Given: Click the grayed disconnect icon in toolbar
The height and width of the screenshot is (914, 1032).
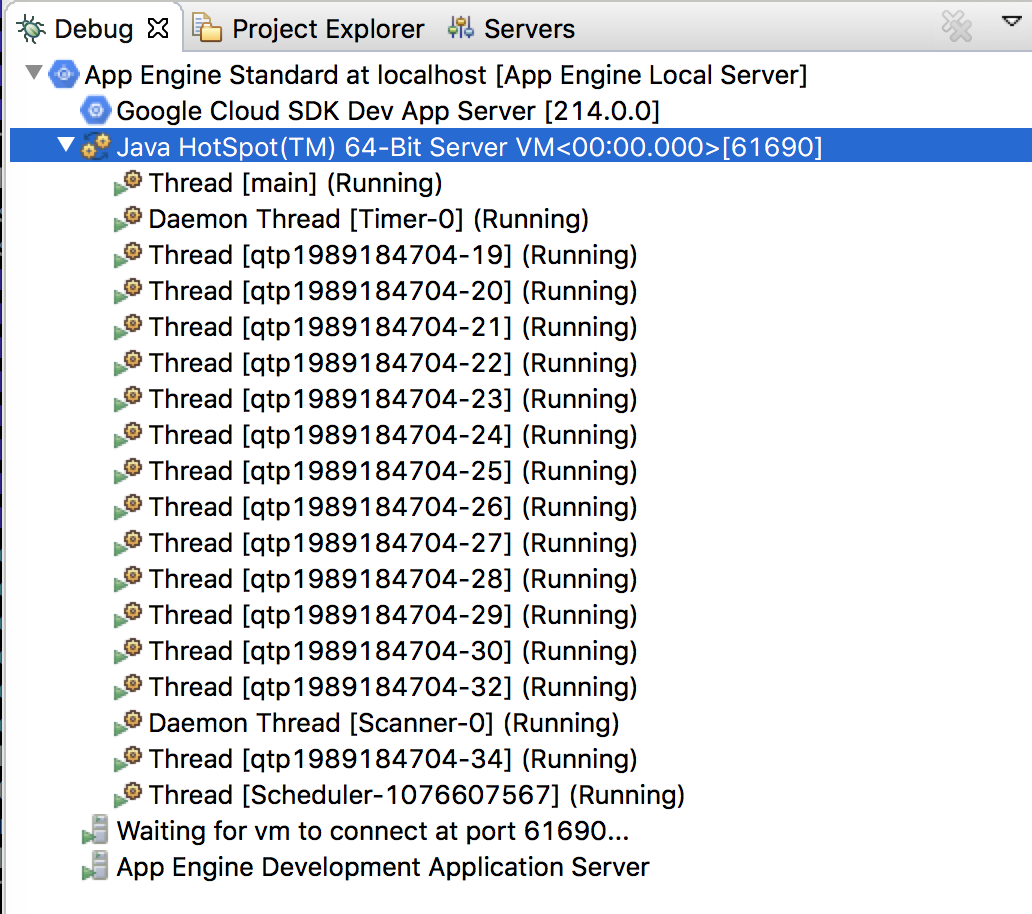Looking at the screenshot, I should [x=956, y=25].
